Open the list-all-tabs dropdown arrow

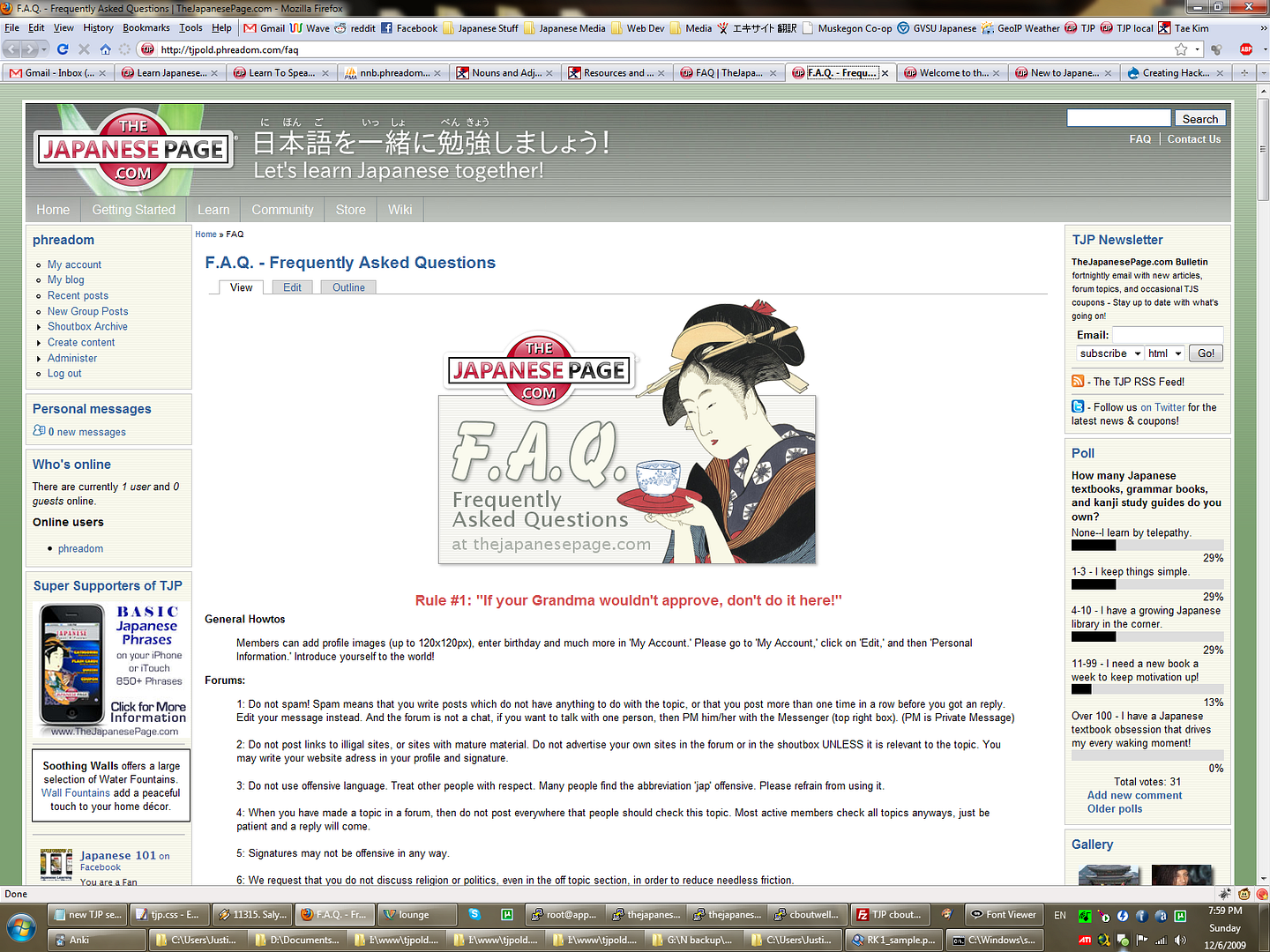click(1263, 73)
